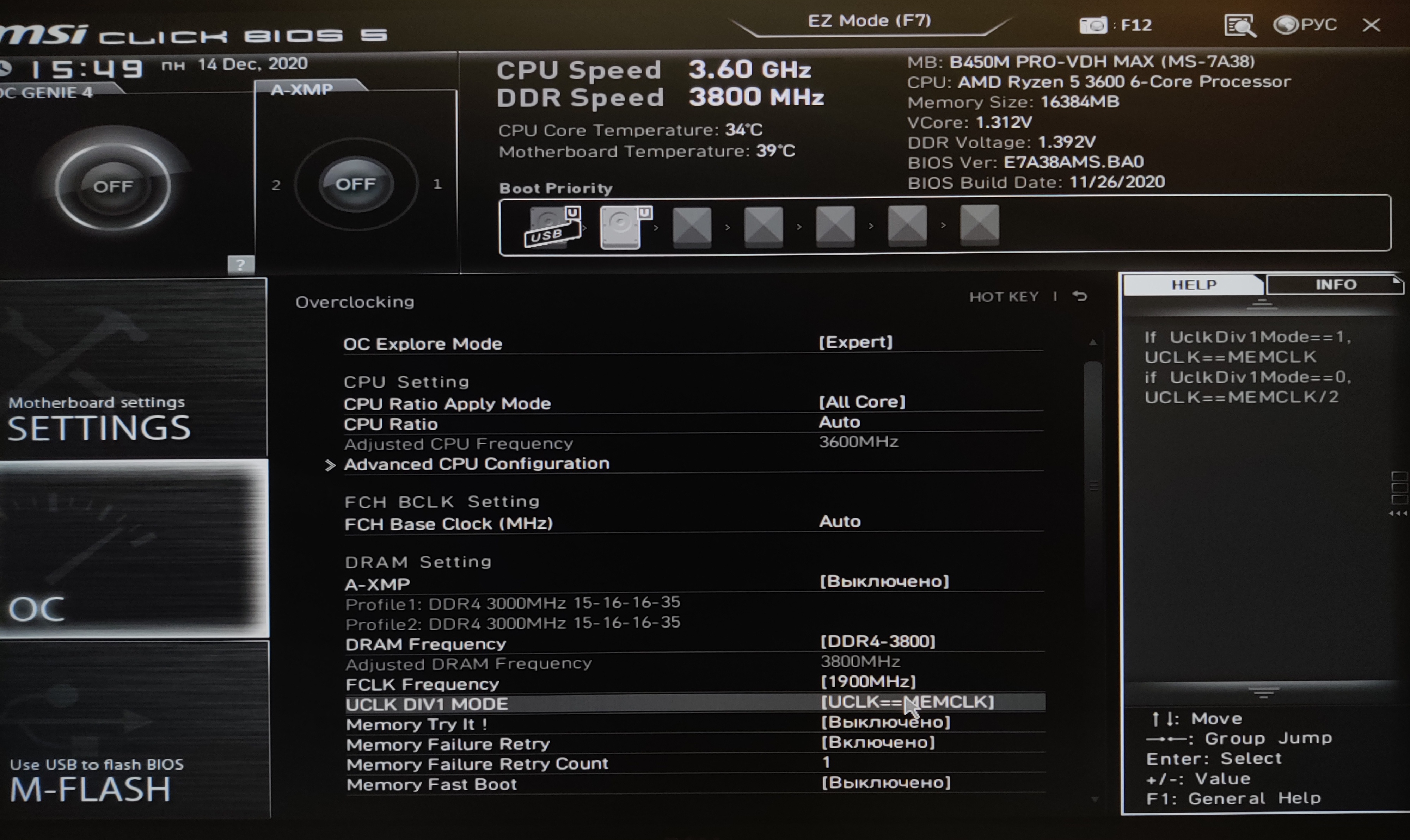
Task: Toggle the OC Genie 4 OFF button
Action: 113,186
